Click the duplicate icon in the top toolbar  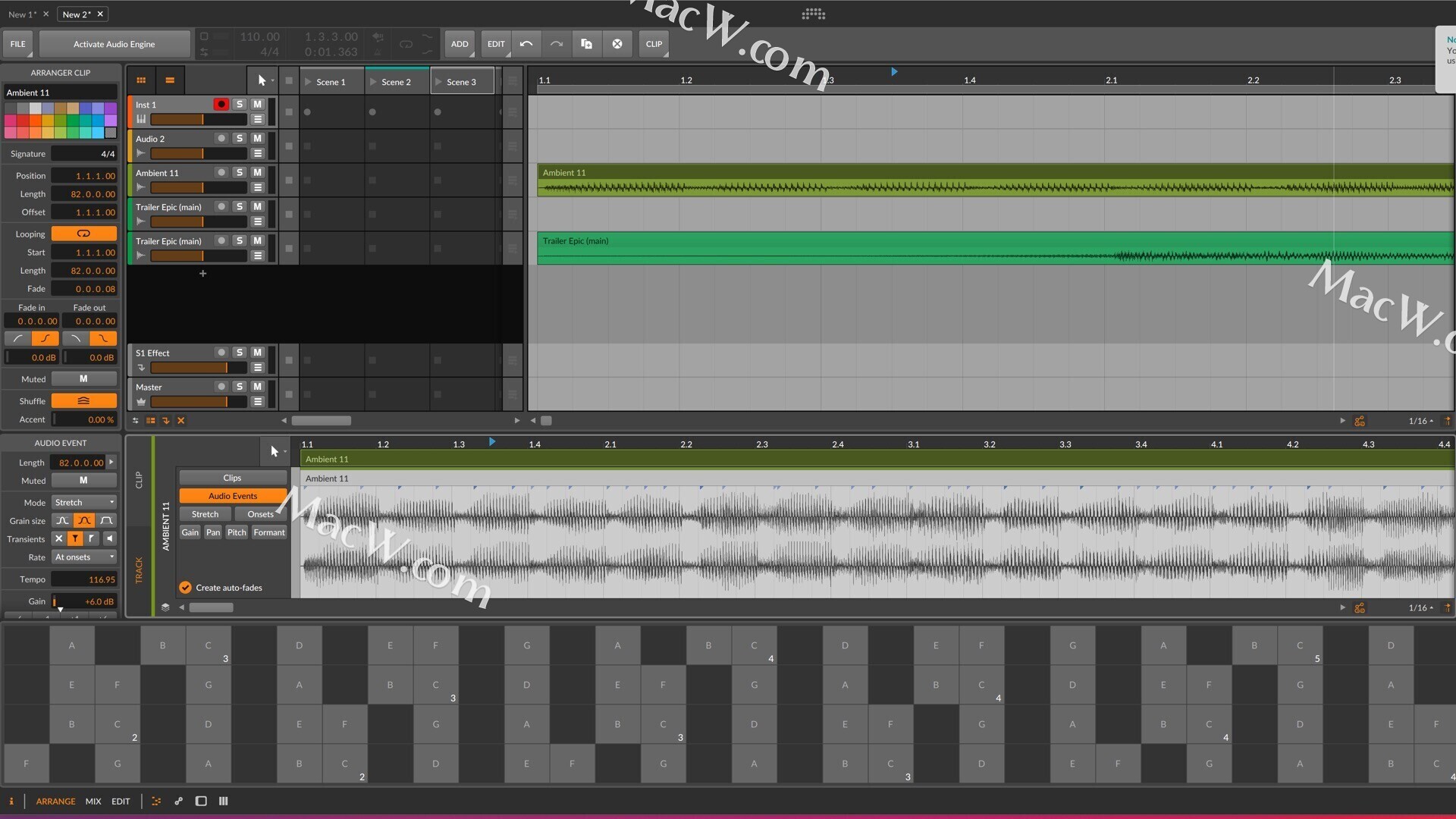[587, 44]
